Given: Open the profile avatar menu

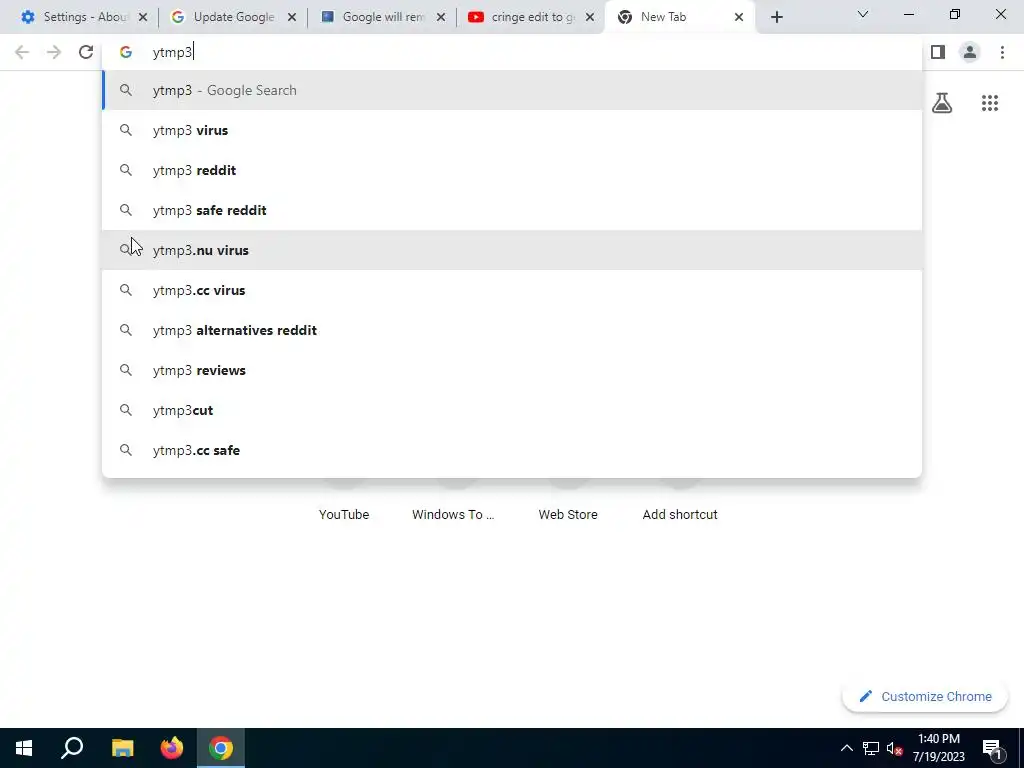Looking at the screenshot, I should click(970, 52).
